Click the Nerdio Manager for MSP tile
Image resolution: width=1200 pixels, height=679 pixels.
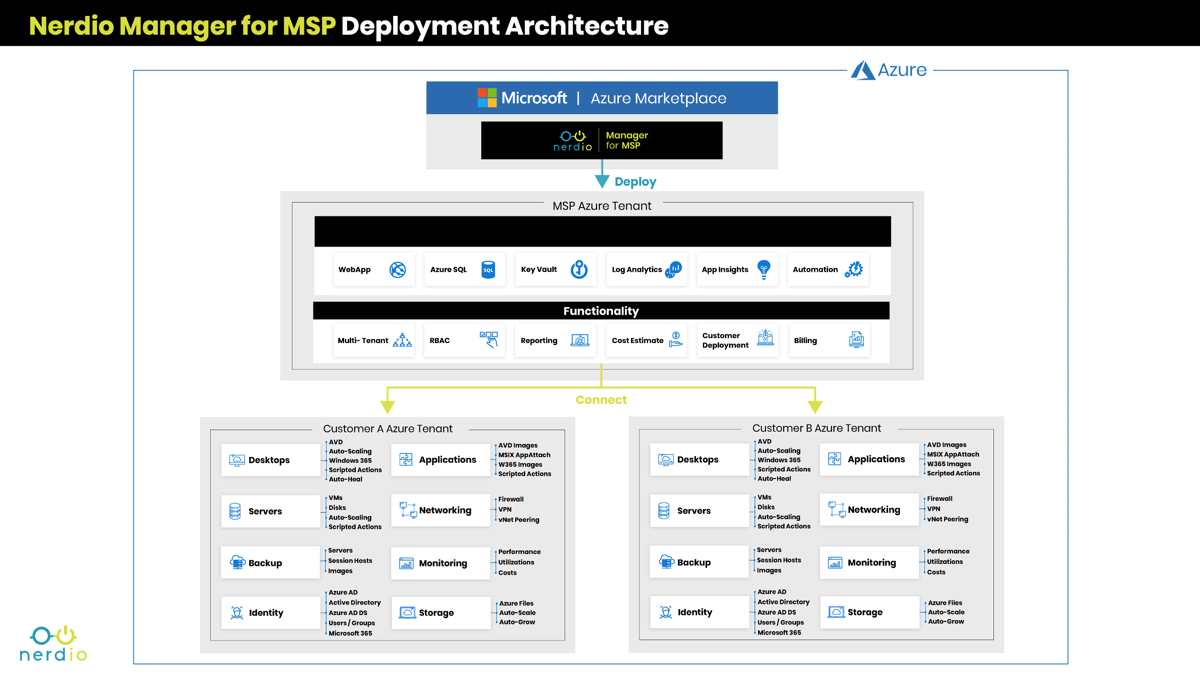(x=602, y=140)
